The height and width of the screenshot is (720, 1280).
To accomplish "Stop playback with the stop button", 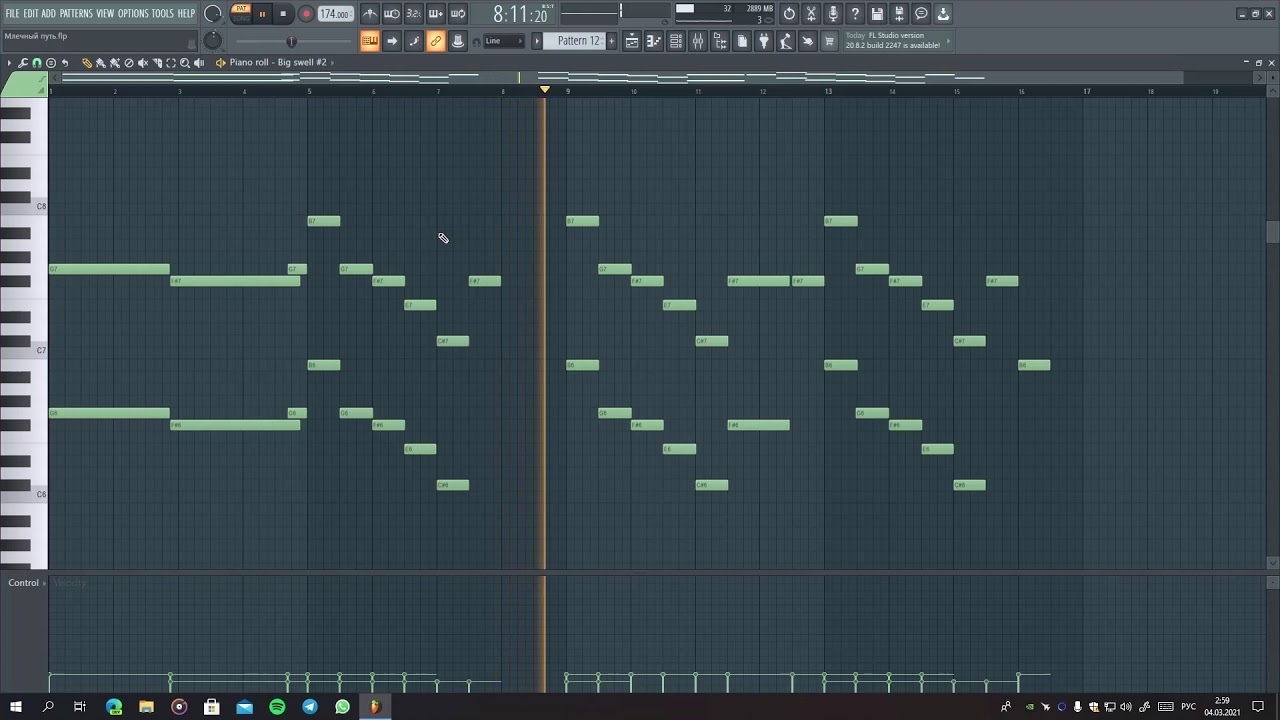I will tap(284, 14).
